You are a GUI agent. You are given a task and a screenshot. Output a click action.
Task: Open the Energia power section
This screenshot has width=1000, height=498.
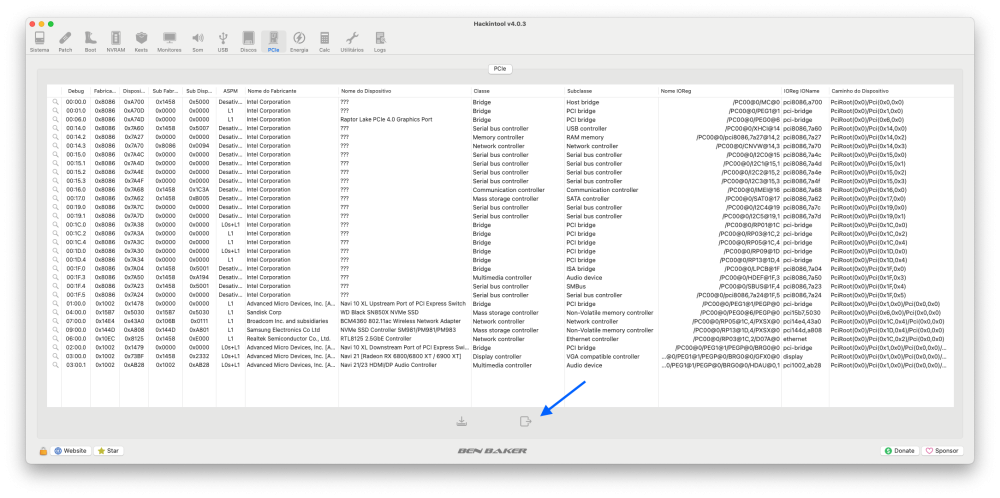(298, 41)
